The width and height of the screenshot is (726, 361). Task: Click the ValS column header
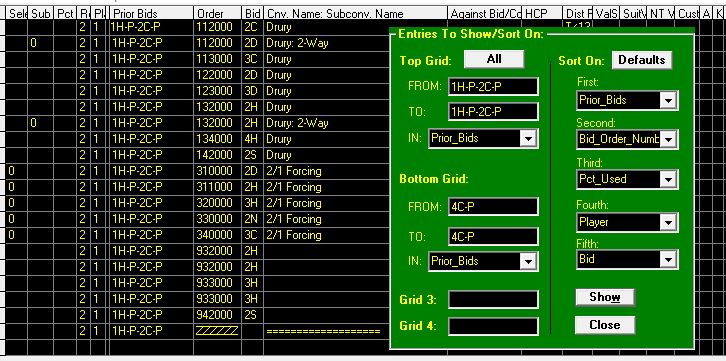(x=607, y=14)
